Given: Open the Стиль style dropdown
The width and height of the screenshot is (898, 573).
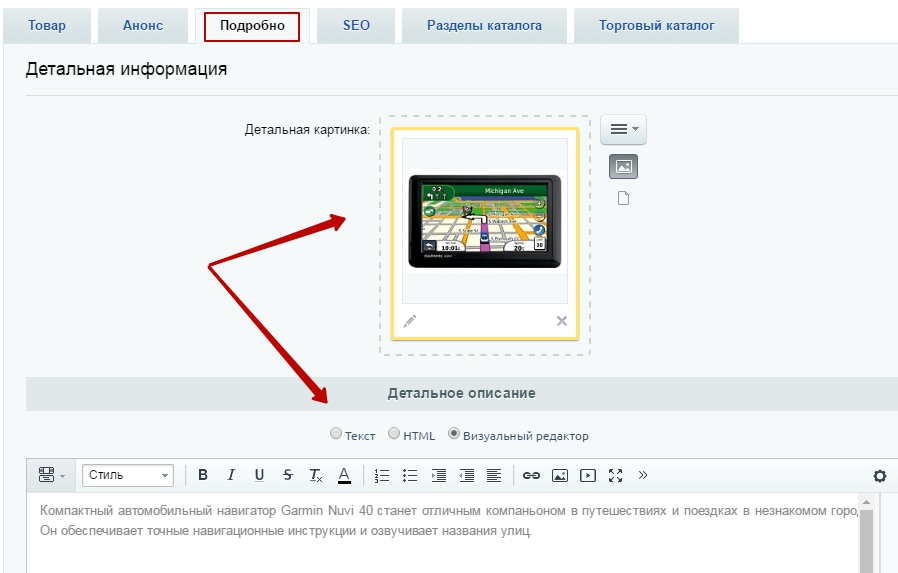Looking at the screenshot, I should (128, 475).
